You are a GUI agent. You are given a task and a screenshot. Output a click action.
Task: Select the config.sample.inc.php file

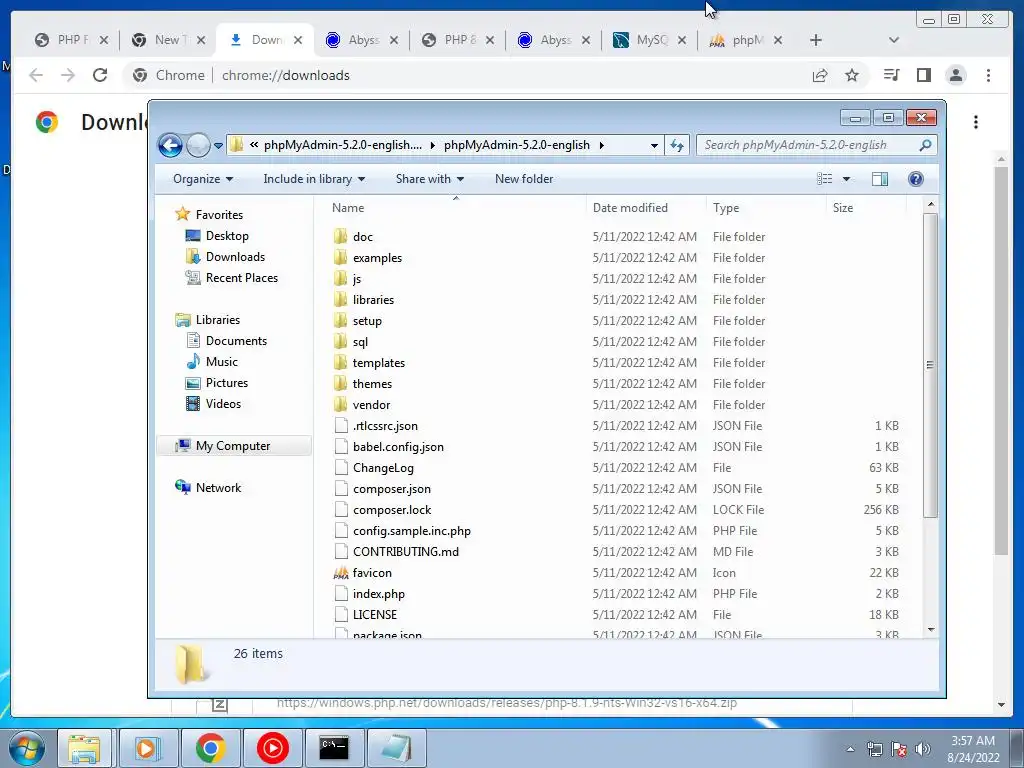click(x=411, y=531)
